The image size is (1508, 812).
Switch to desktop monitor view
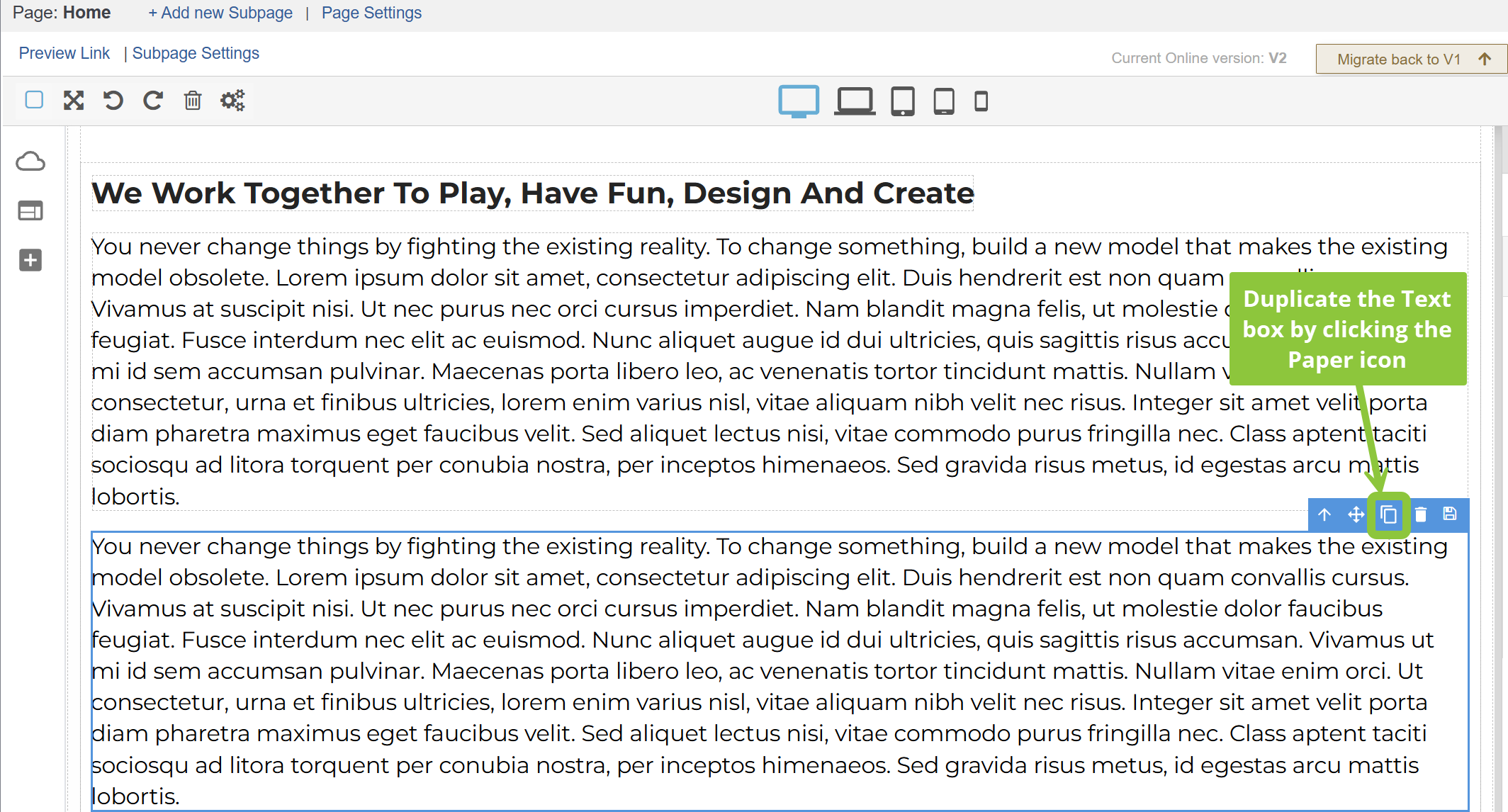click(799, 101)
